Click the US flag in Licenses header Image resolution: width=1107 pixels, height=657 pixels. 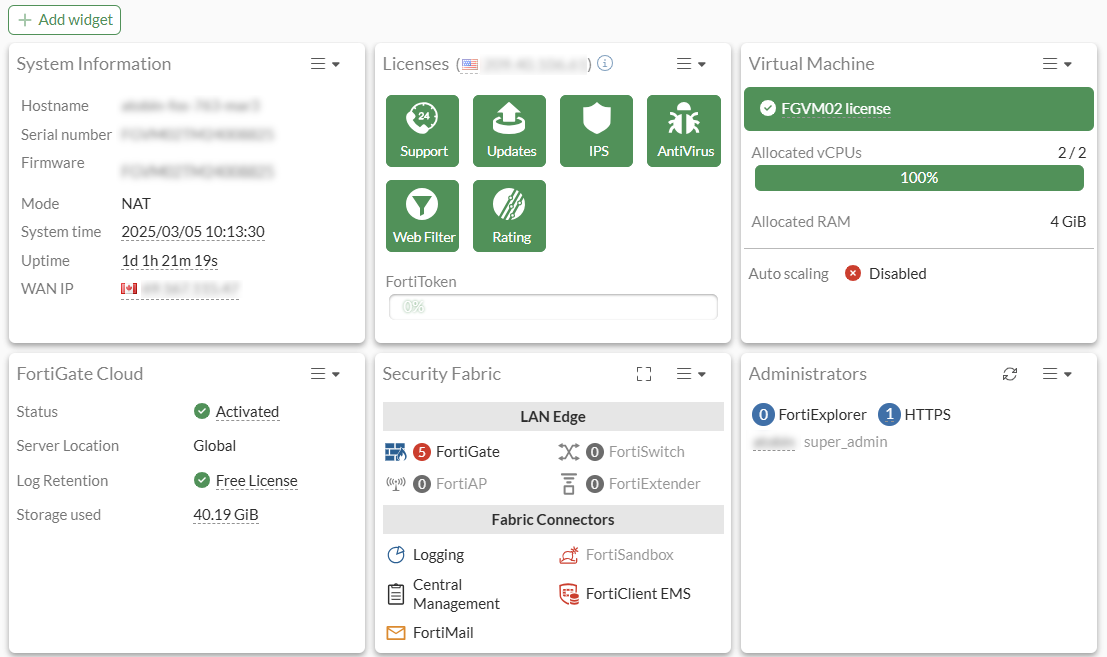point(469,65)
